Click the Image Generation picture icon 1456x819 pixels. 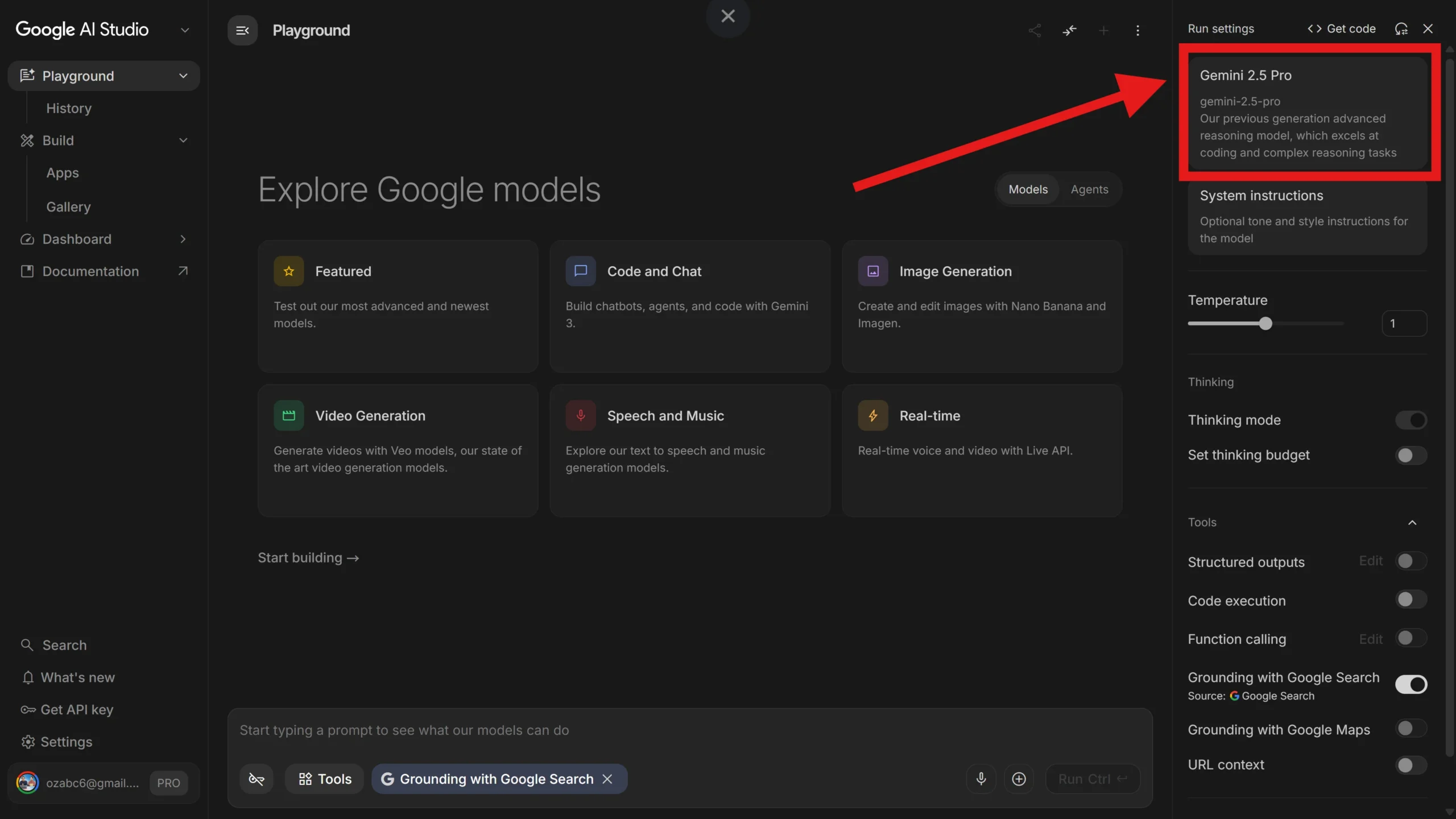[873, 271]
